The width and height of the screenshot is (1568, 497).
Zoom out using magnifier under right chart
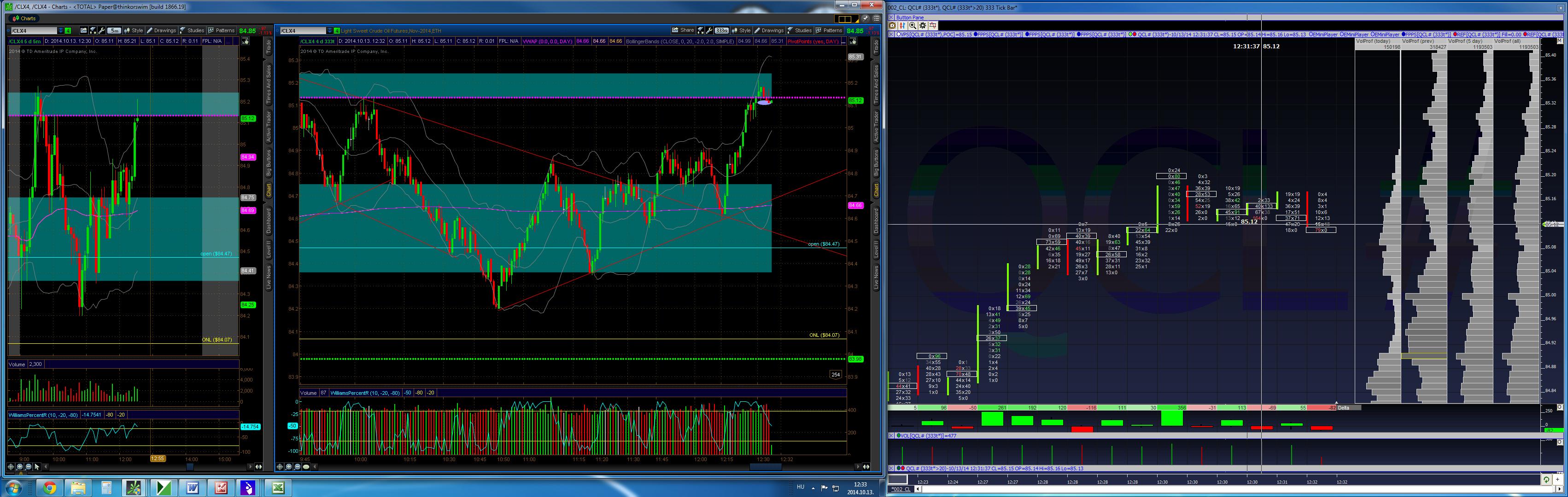[297, 467]
